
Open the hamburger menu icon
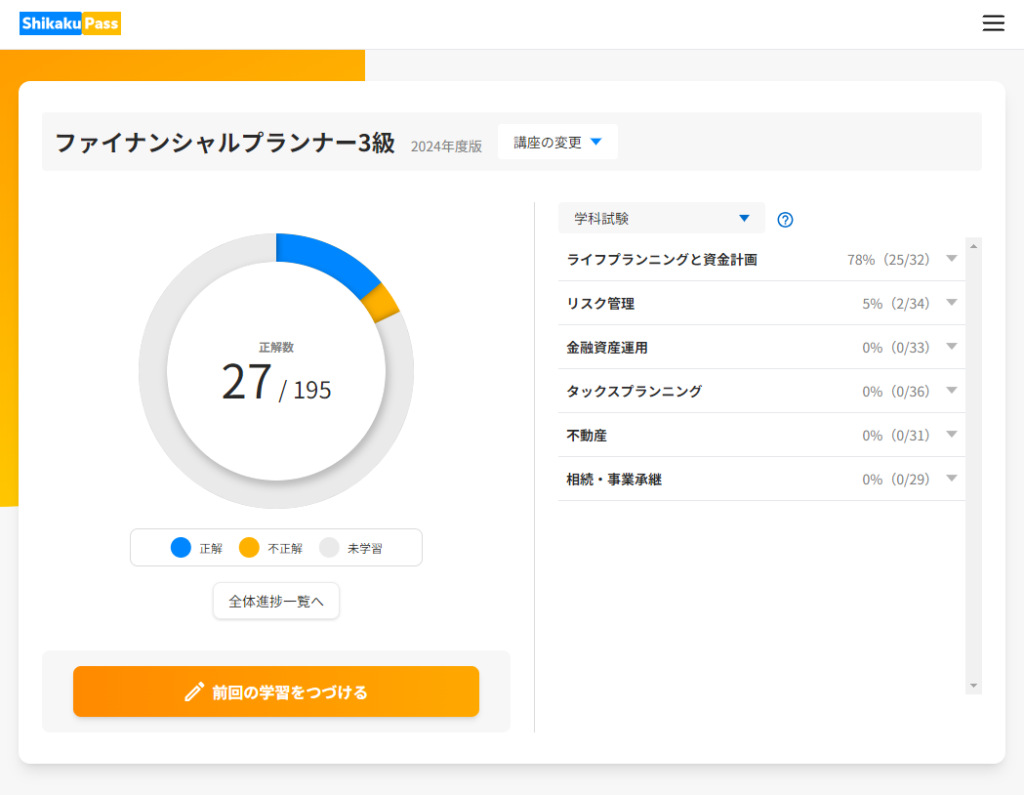[993, 24]
